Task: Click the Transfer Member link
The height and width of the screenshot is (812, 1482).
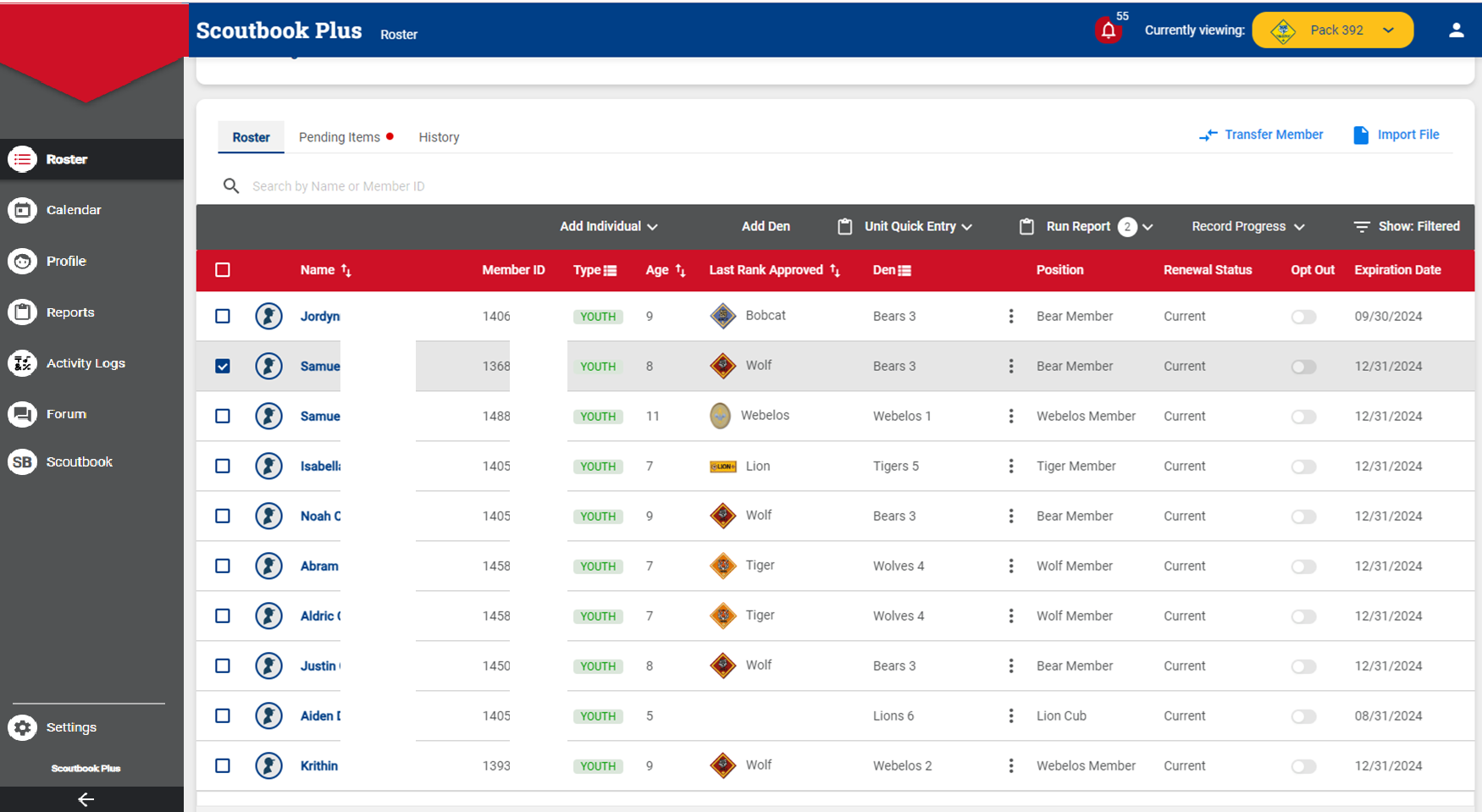Action: (x=1261, y=135)
